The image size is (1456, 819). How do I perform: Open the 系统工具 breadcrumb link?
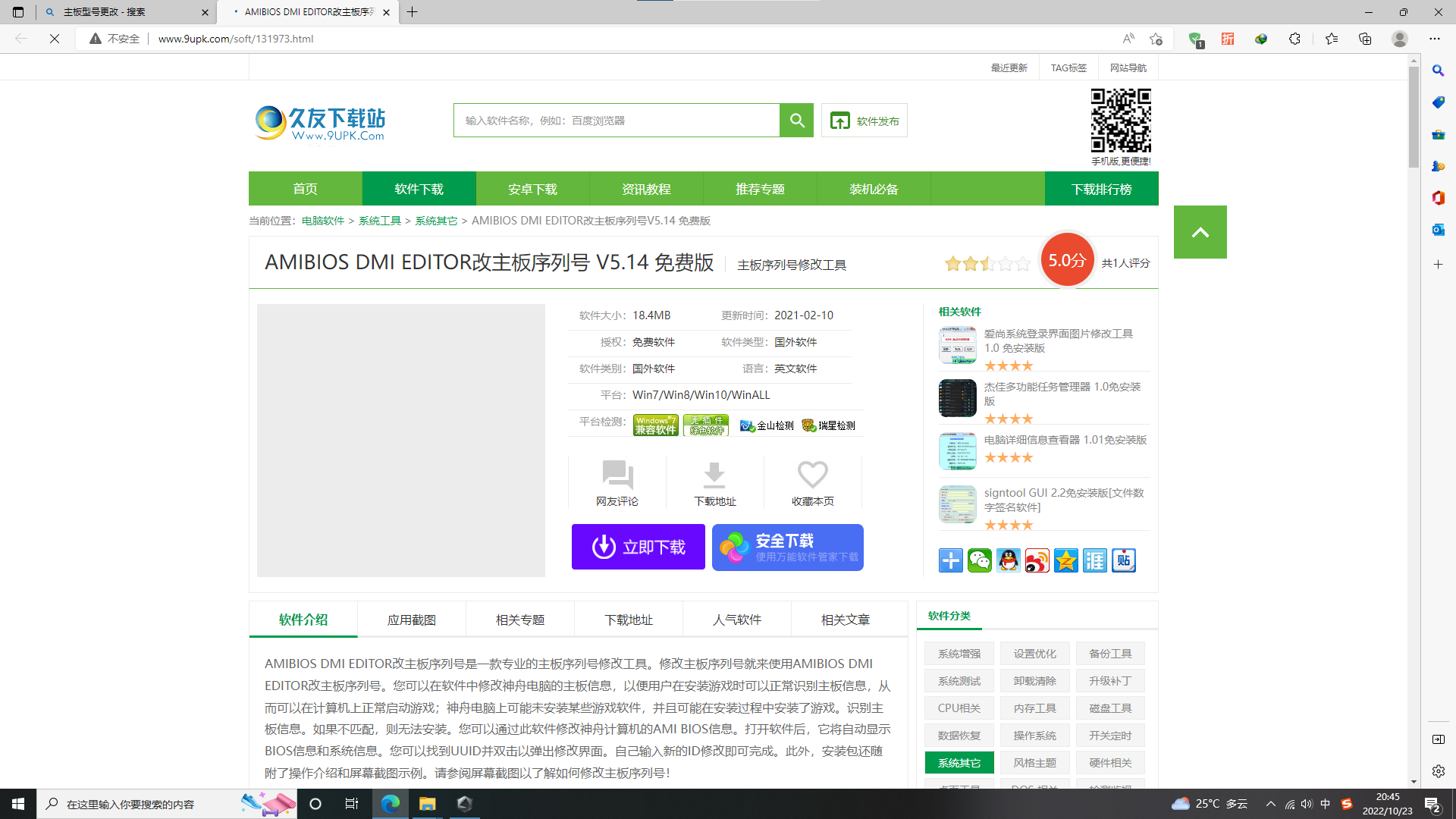(379, 221)
